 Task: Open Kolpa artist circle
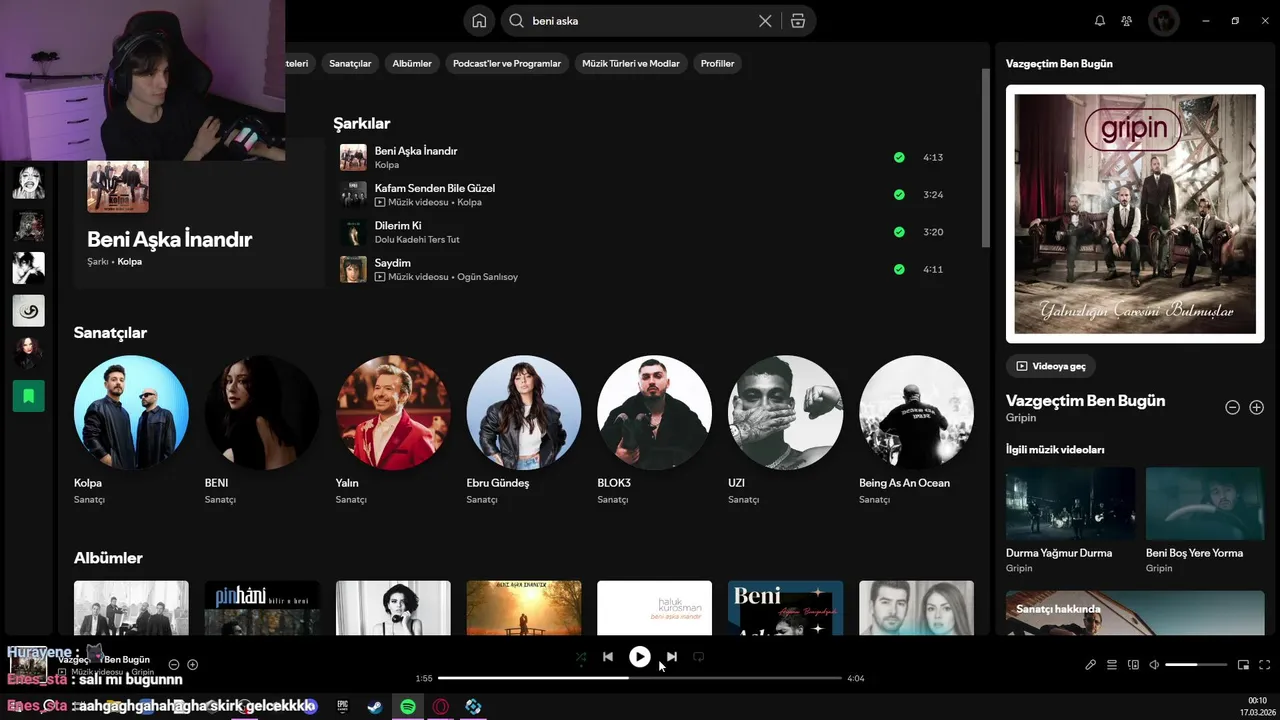point(131,412)
